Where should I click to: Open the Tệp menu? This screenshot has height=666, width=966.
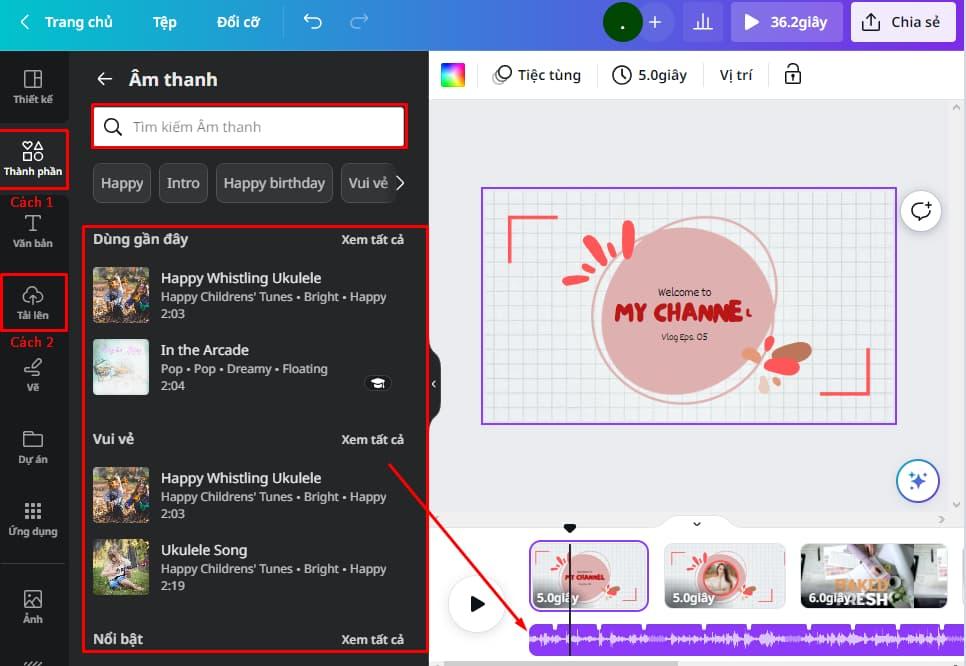164,21
